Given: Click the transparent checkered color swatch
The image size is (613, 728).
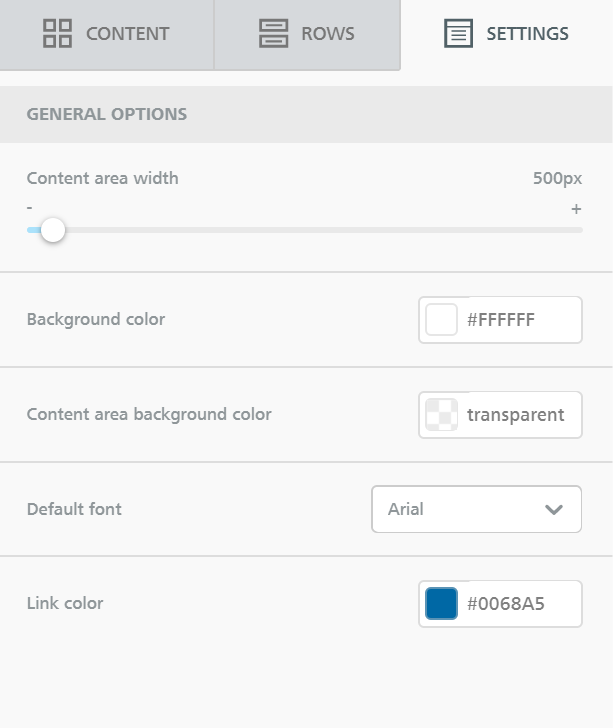Looking at the screenshot, I should 441,415.
